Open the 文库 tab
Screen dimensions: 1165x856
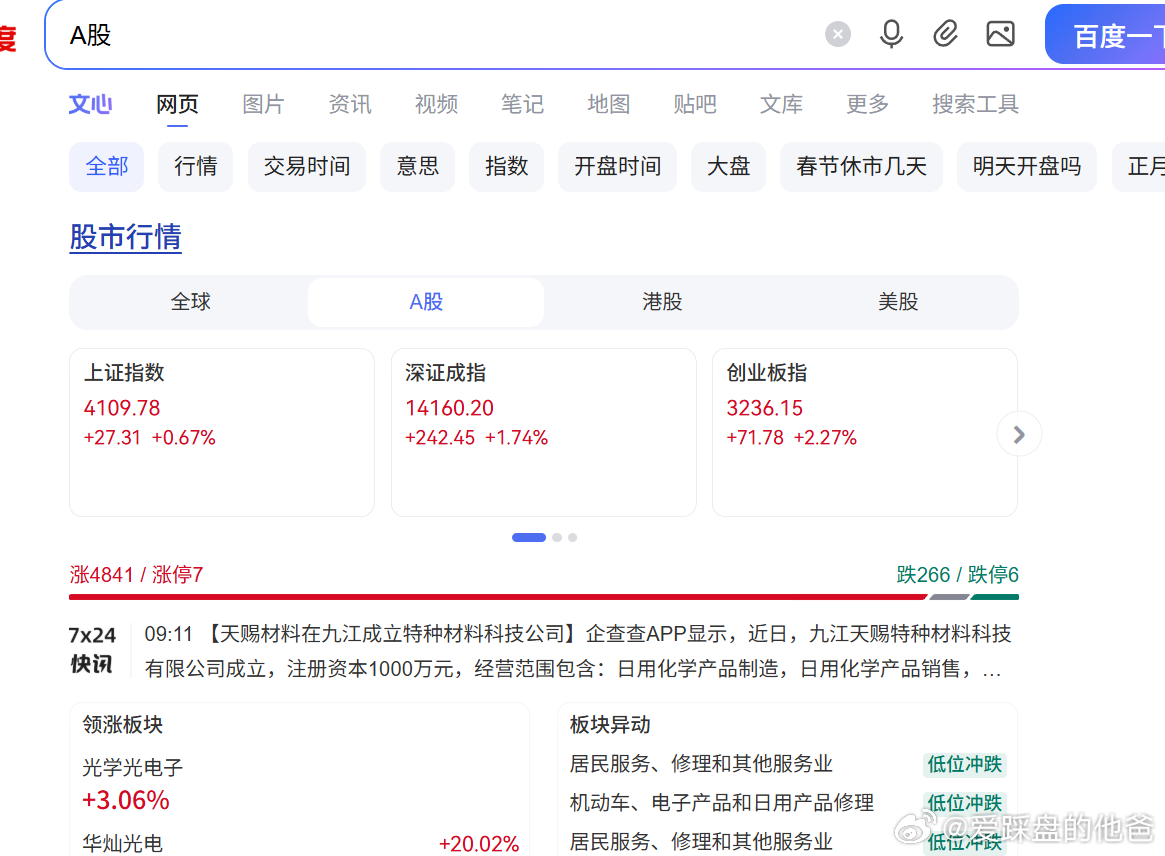point(781,104)
